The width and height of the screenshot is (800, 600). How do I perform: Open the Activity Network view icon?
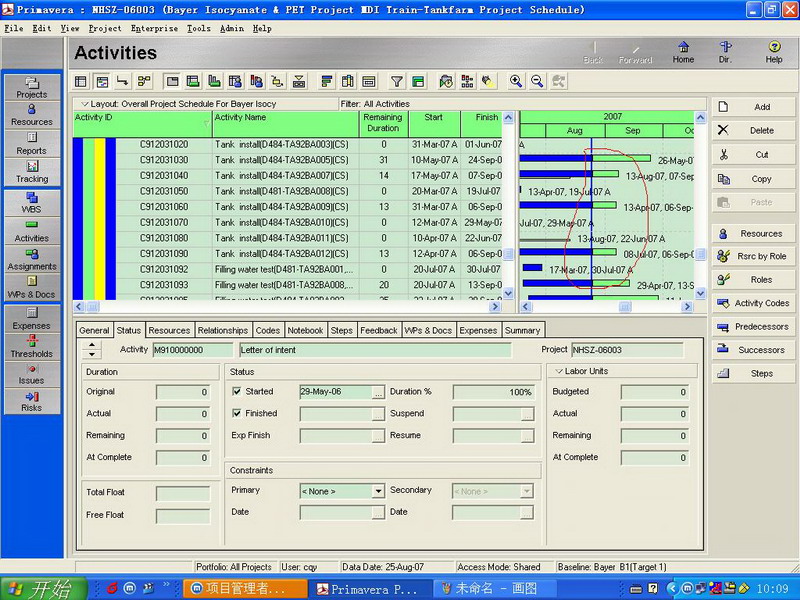click(x=144, y=82)
